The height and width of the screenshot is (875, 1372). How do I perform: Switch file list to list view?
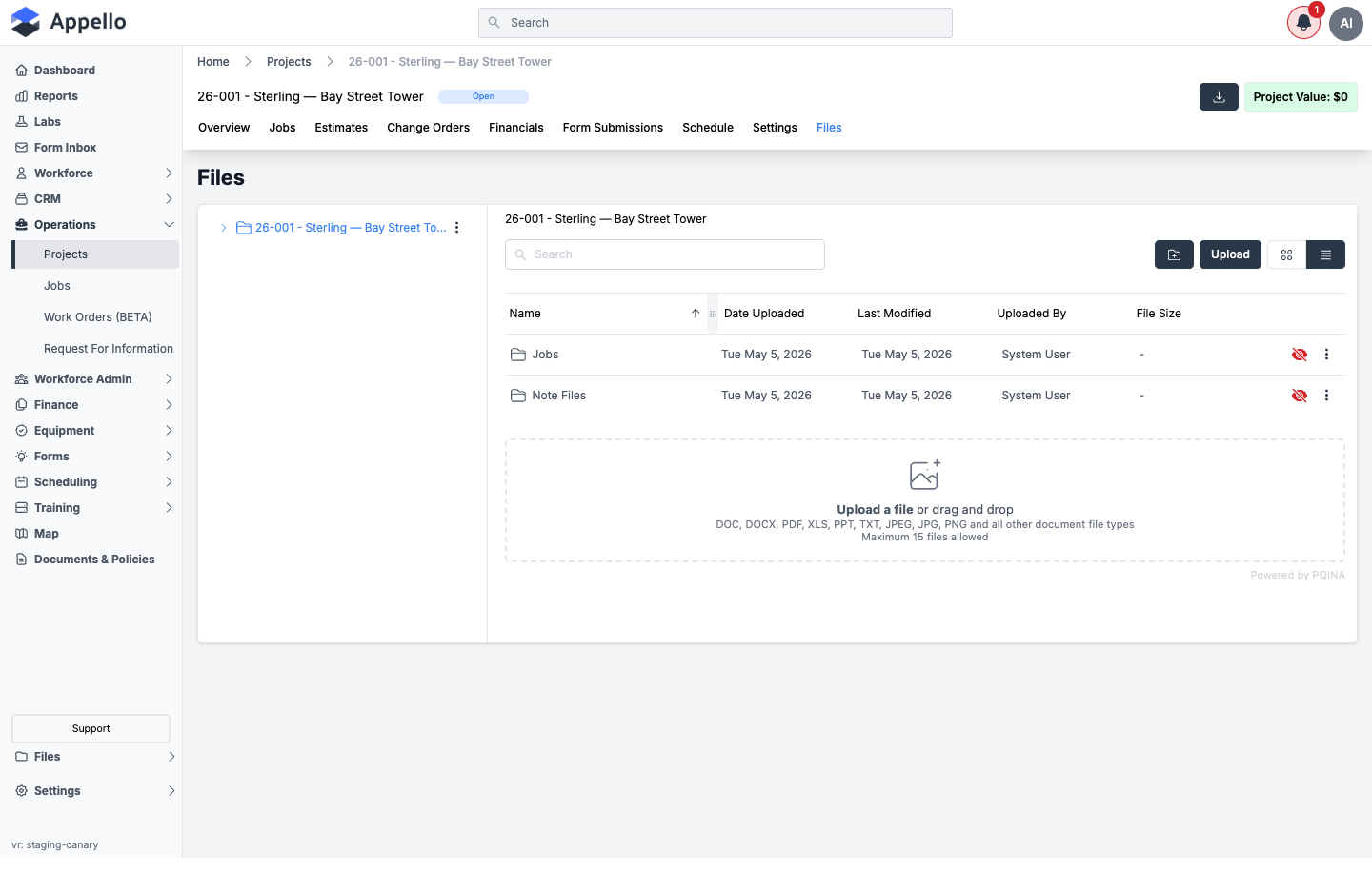pos(1325,254)
